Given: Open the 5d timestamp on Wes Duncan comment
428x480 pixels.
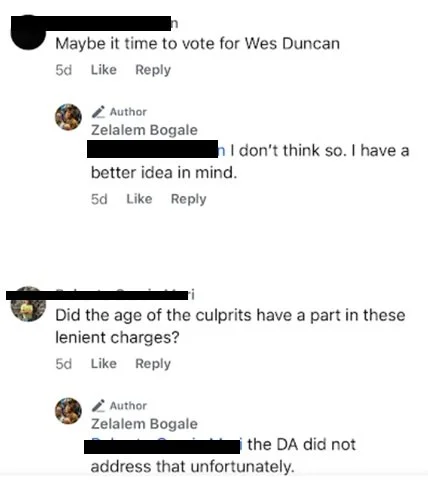Looking at the screenshot, I should point(63,70).
